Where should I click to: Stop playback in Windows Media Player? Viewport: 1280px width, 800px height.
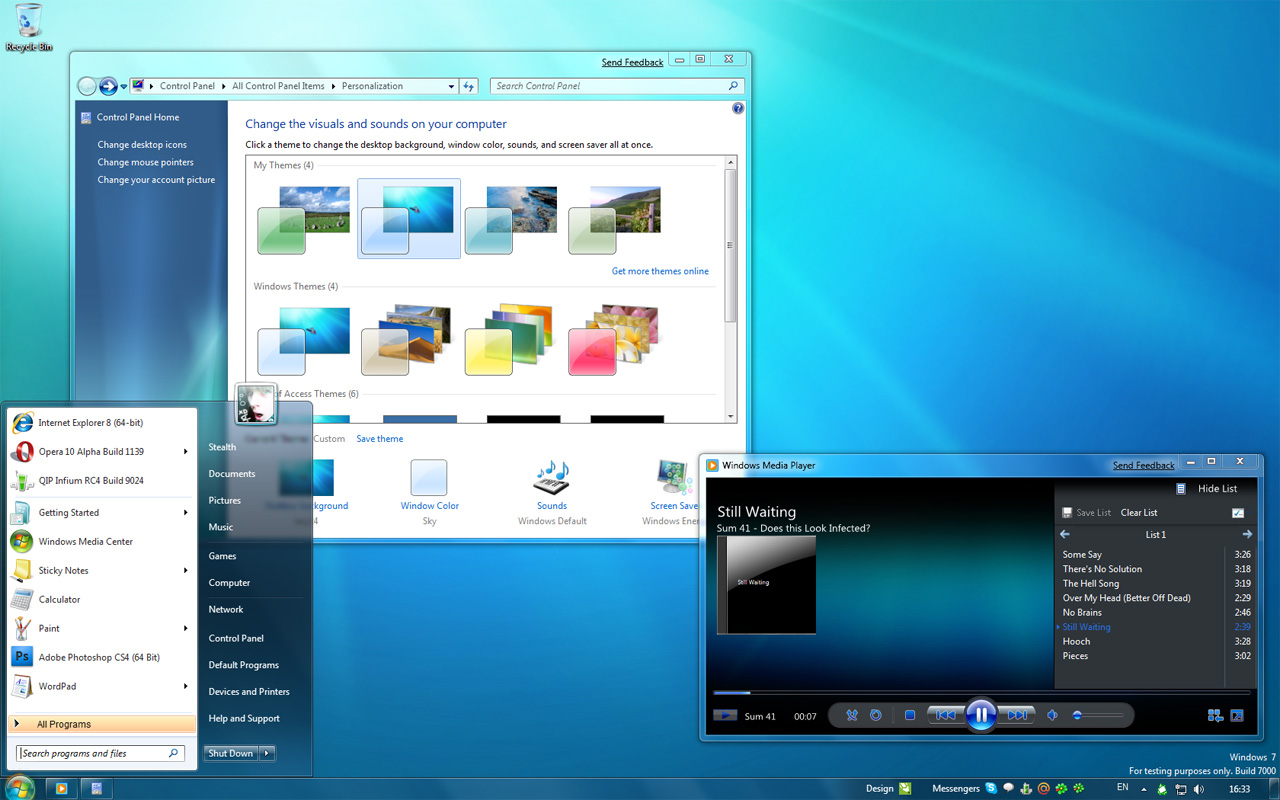coord(910,715)
